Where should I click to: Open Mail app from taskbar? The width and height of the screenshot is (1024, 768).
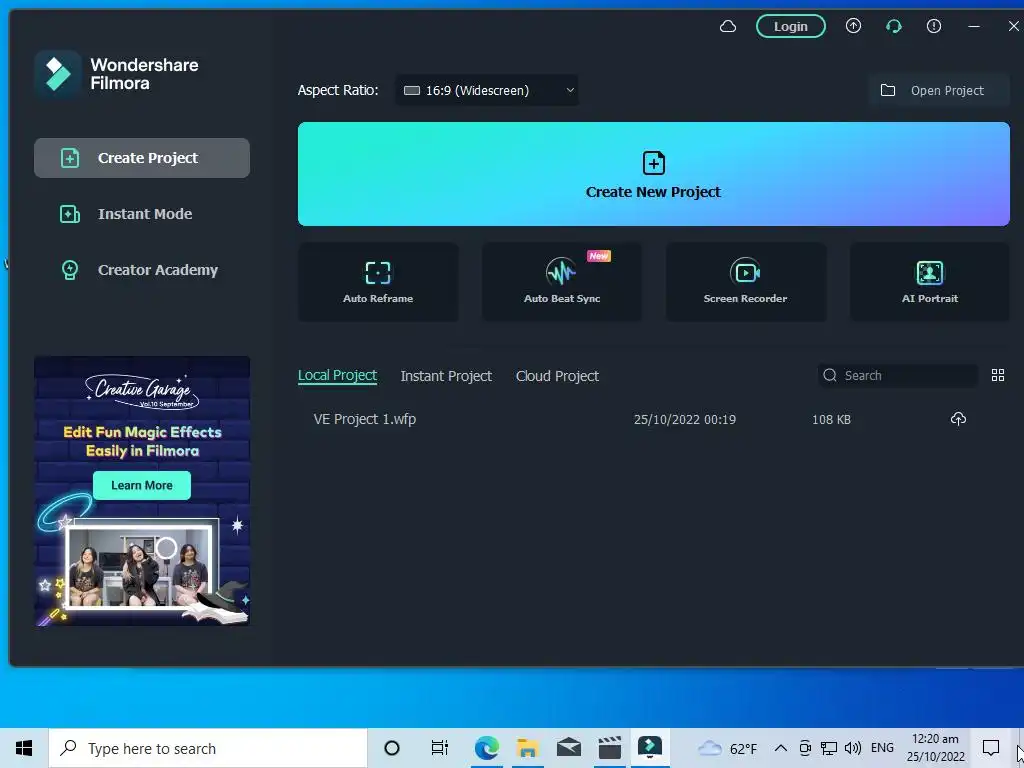pos(569,748)
